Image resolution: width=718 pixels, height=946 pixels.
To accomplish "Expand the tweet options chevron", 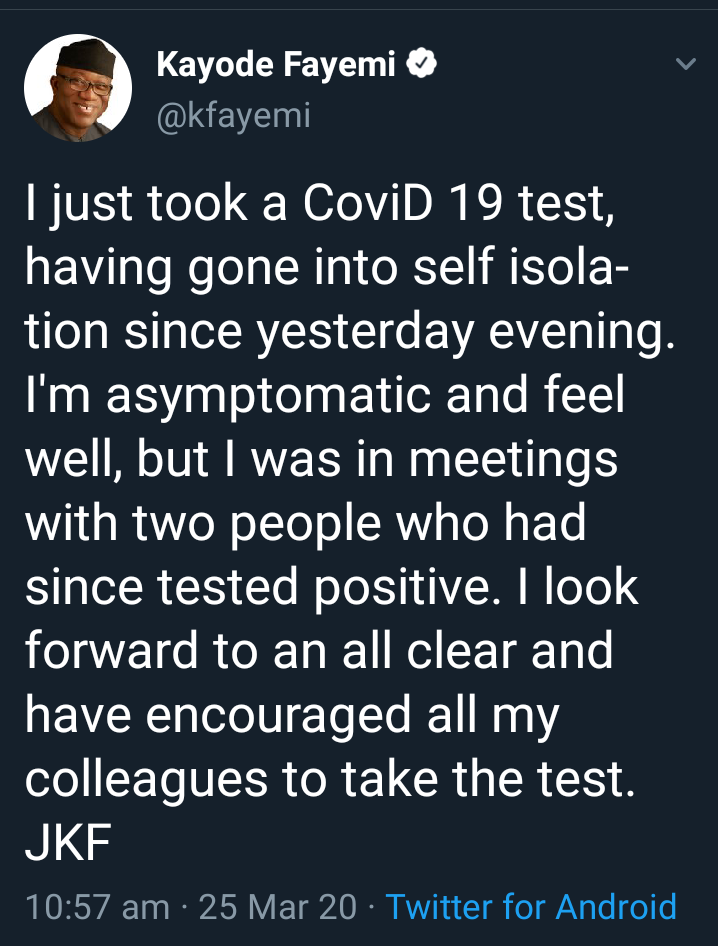I will [x=685, y=63].
